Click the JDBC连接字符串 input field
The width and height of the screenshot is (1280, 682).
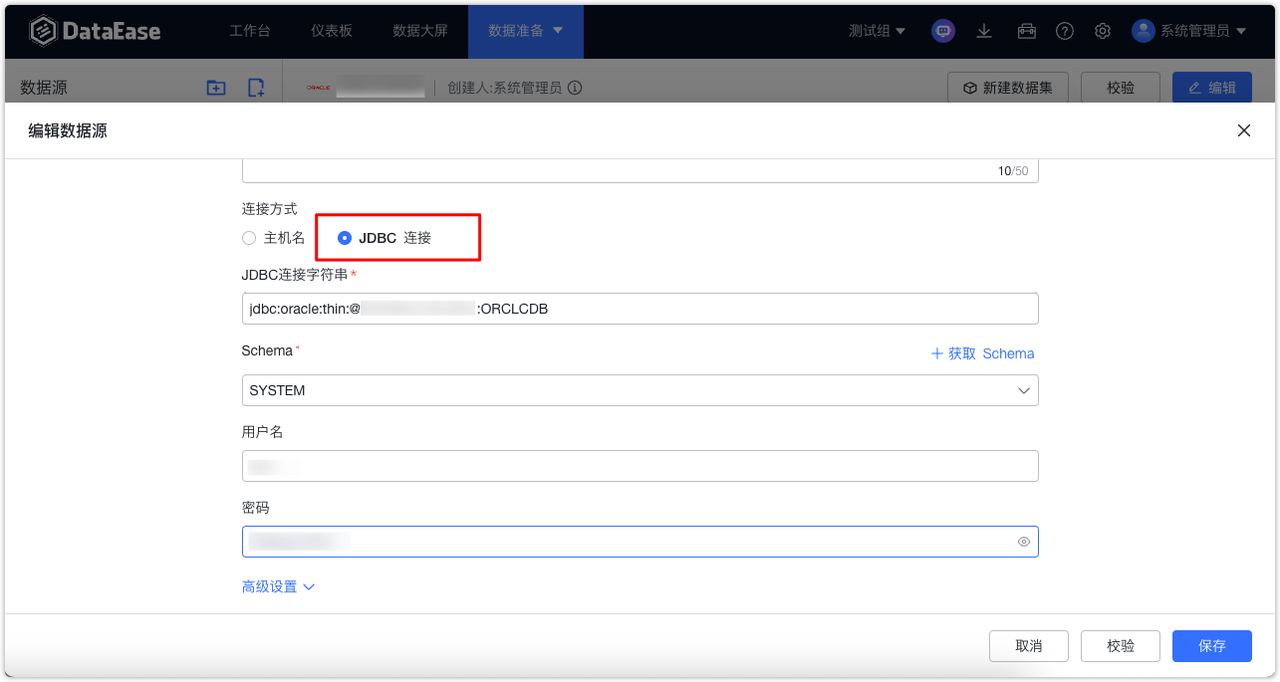[x=640, y=308]
